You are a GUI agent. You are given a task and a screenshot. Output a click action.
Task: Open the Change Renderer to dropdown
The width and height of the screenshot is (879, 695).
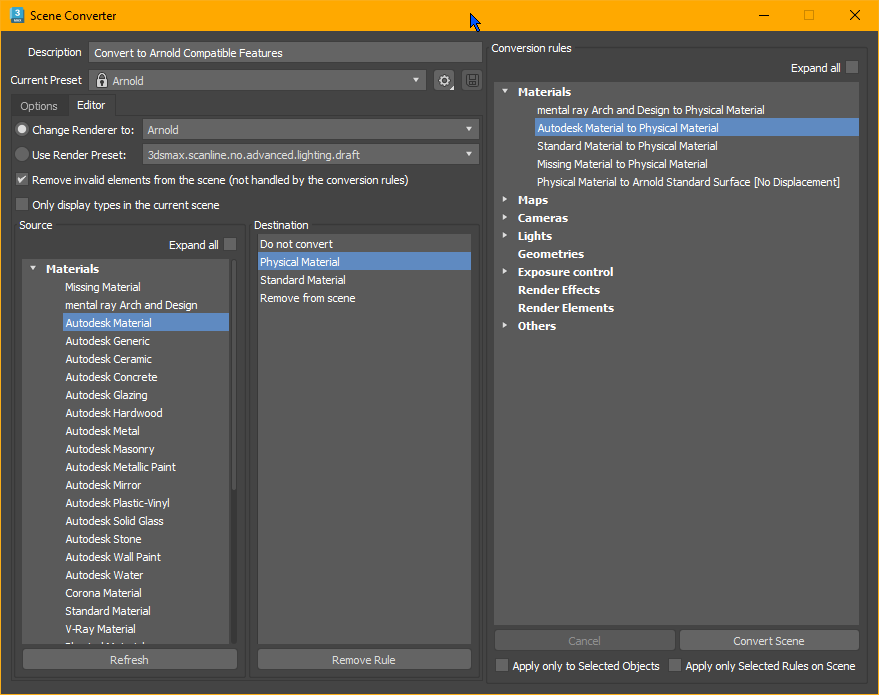pyautogui.click(x=311, y=129)
